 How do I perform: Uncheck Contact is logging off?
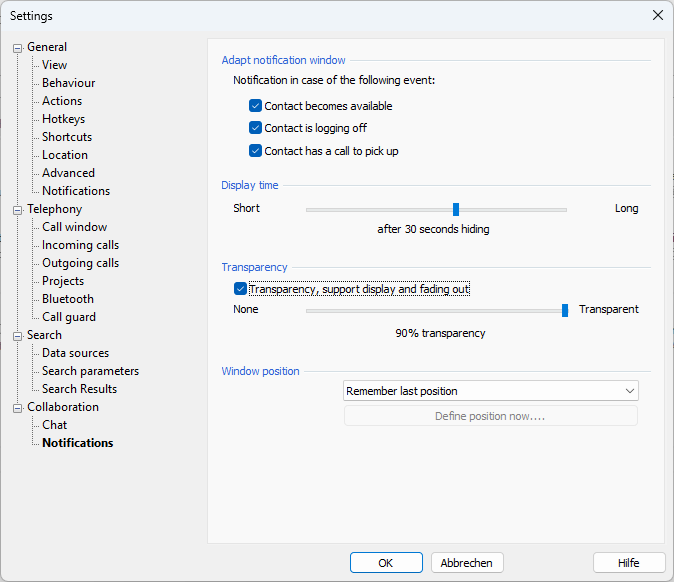pos(255,128)
